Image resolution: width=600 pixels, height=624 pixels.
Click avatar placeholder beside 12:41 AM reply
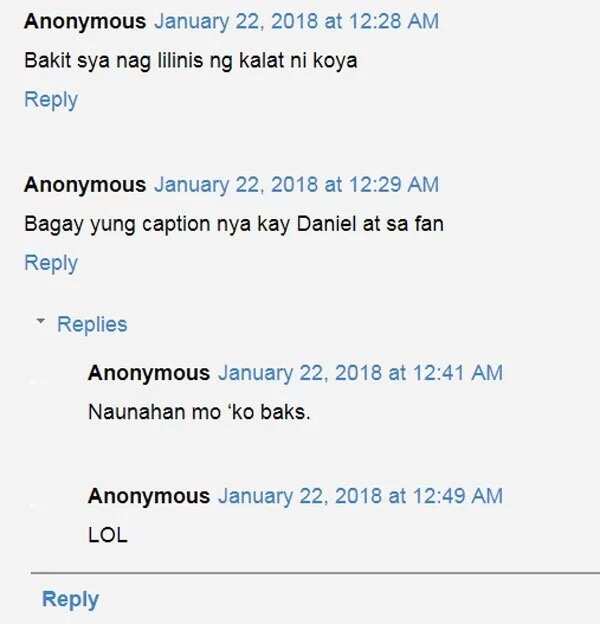[x=37, y=381]
